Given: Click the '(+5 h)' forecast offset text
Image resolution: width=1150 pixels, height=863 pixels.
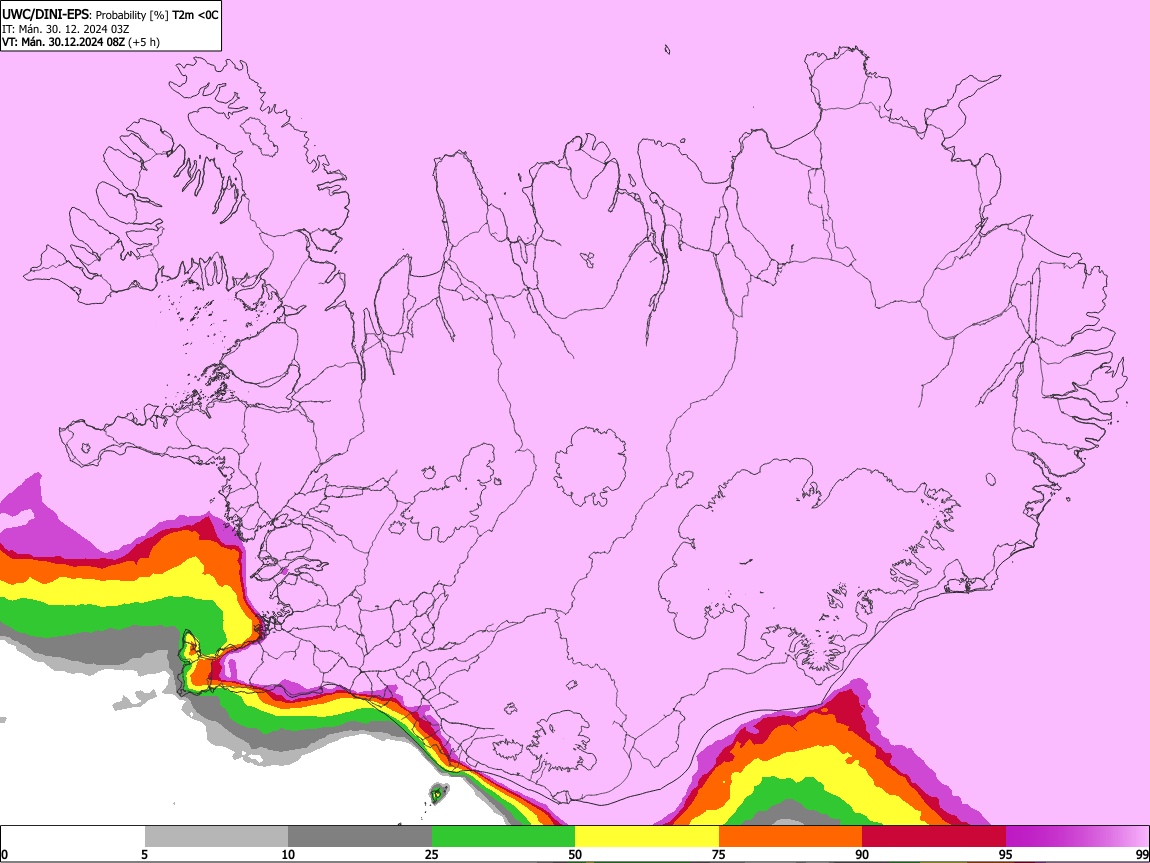Looking at the screenshot, I should (144, 42).
